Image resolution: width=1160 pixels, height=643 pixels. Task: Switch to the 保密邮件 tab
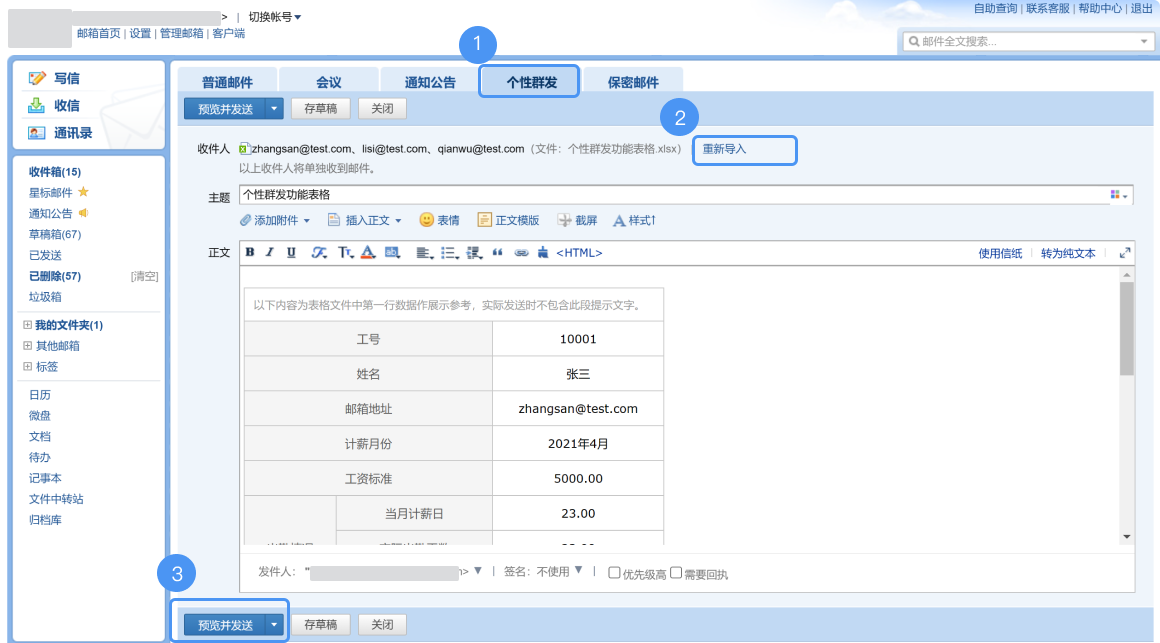(x=633, y=82)
